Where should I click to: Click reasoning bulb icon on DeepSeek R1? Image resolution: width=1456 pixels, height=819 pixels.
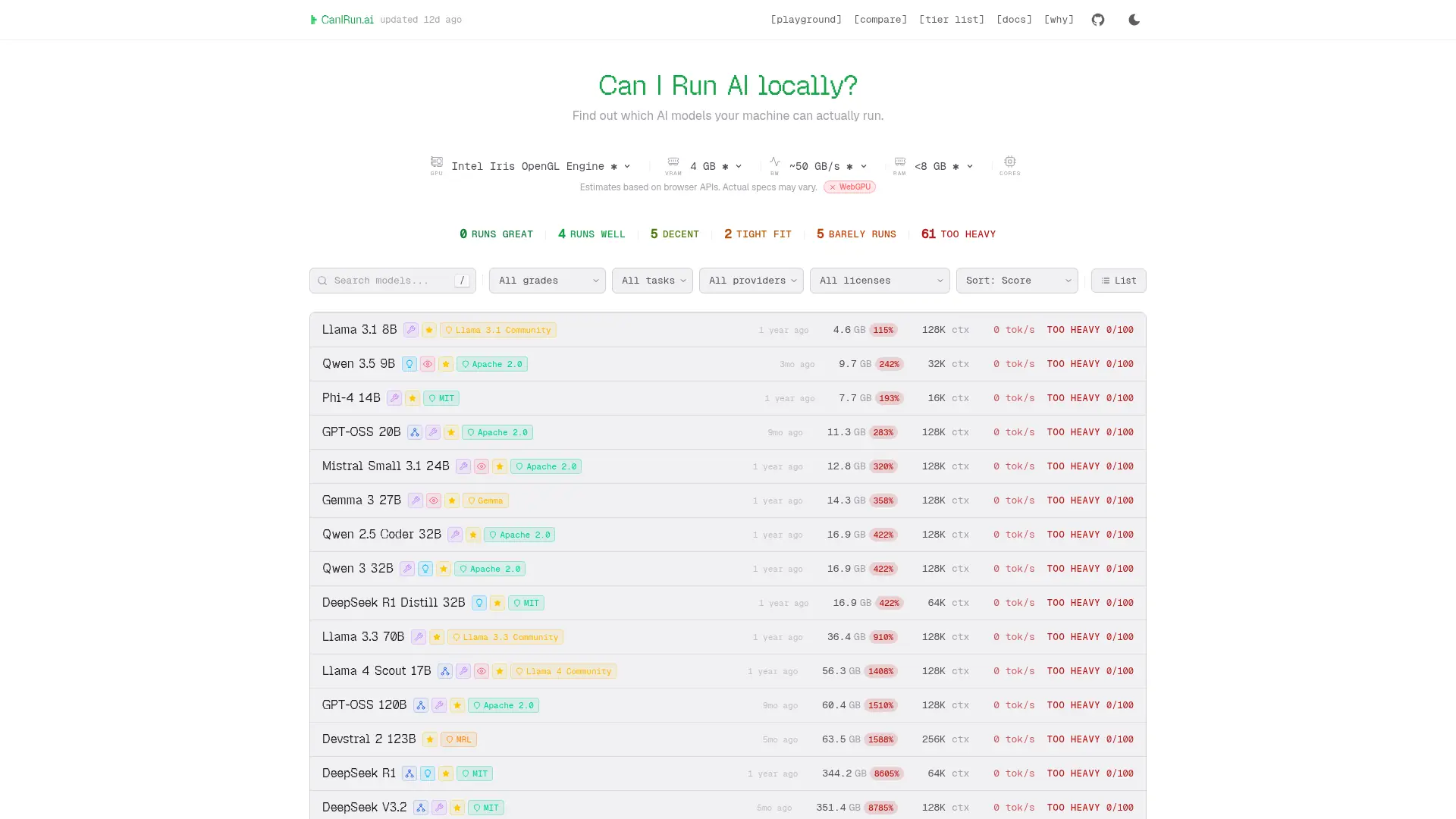(428, 773)
